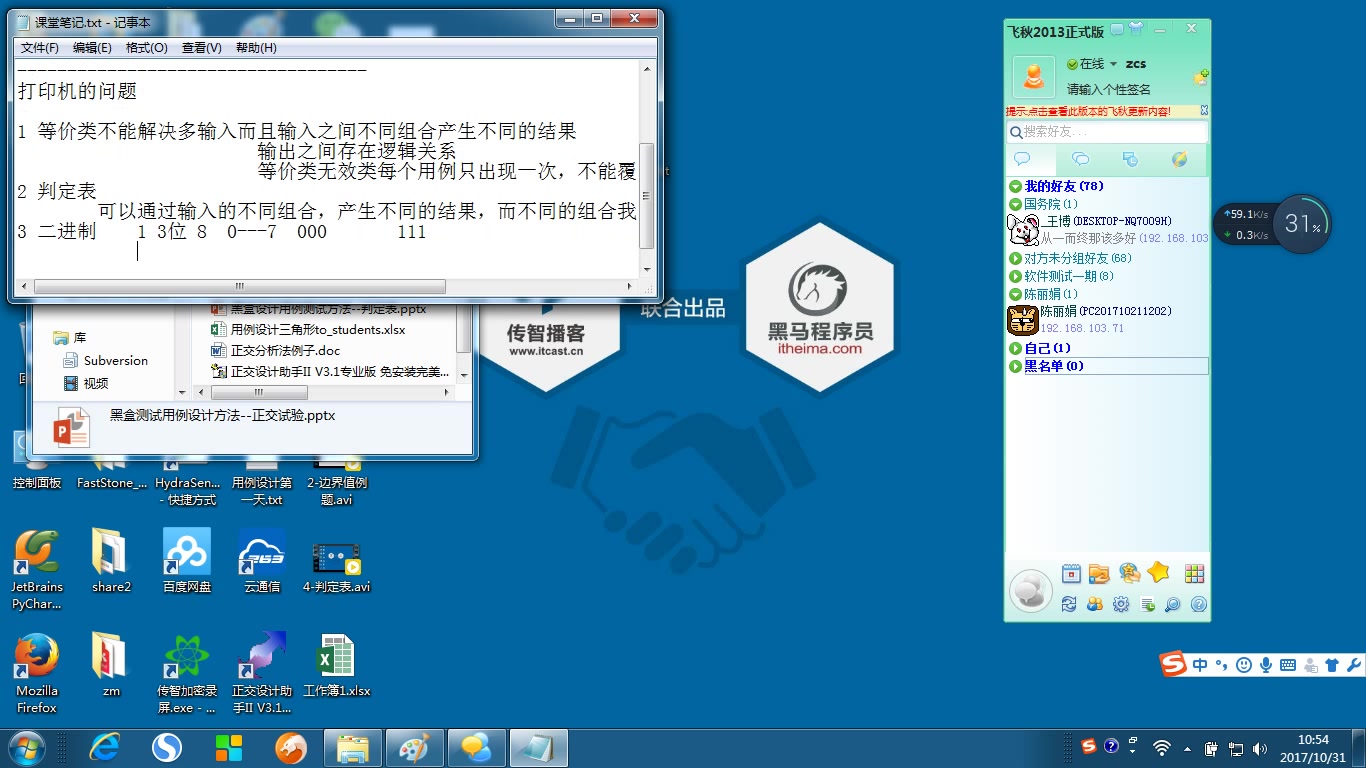Click the round chat bubbles button in FeiQ
The height and width of the screenshot is (768, 1366).
[x=1031, y=590]
